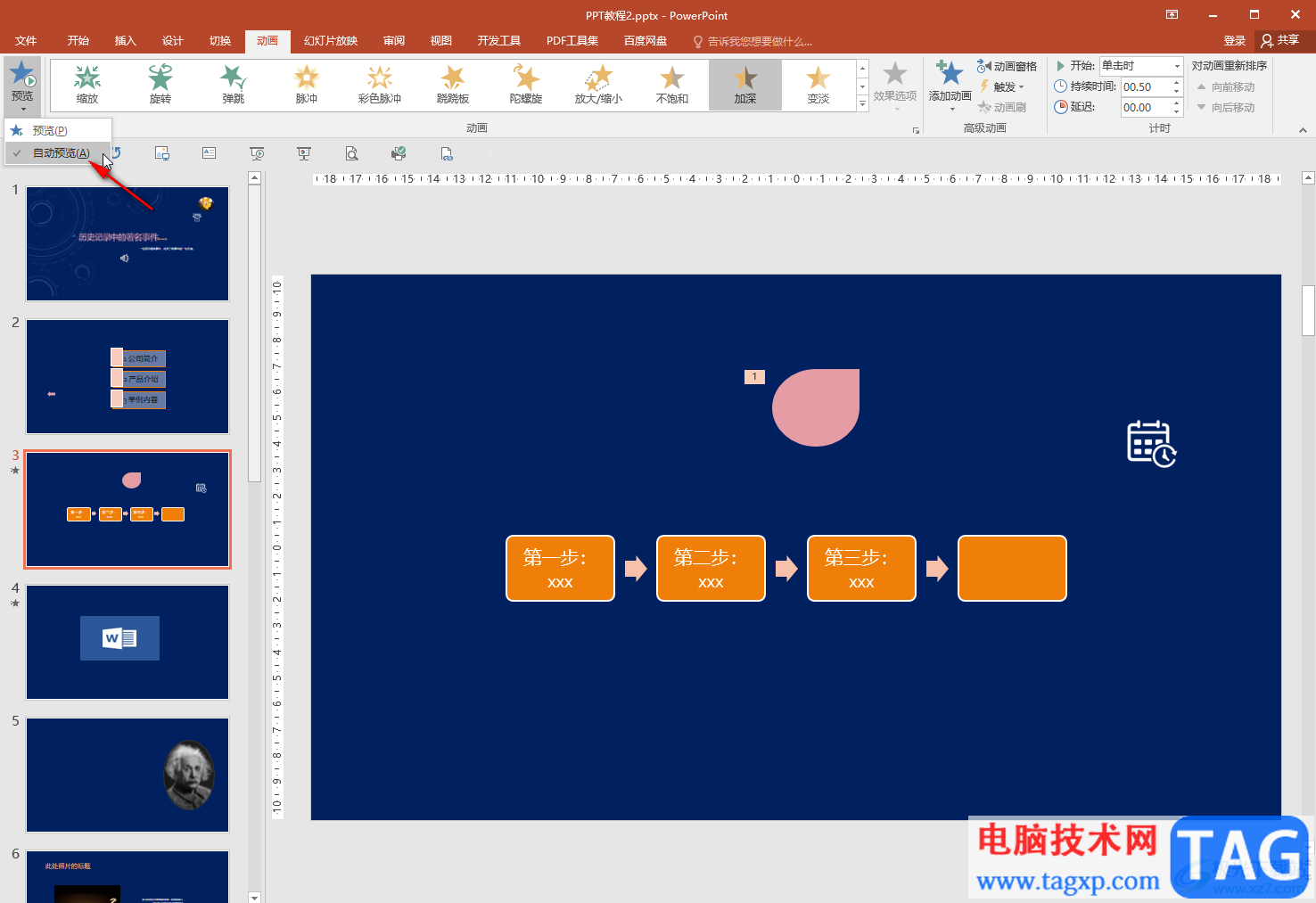Apply the 不饱和 emphasis effect
This screenshot has height=903, width=1316.
(x=672, y=85)
